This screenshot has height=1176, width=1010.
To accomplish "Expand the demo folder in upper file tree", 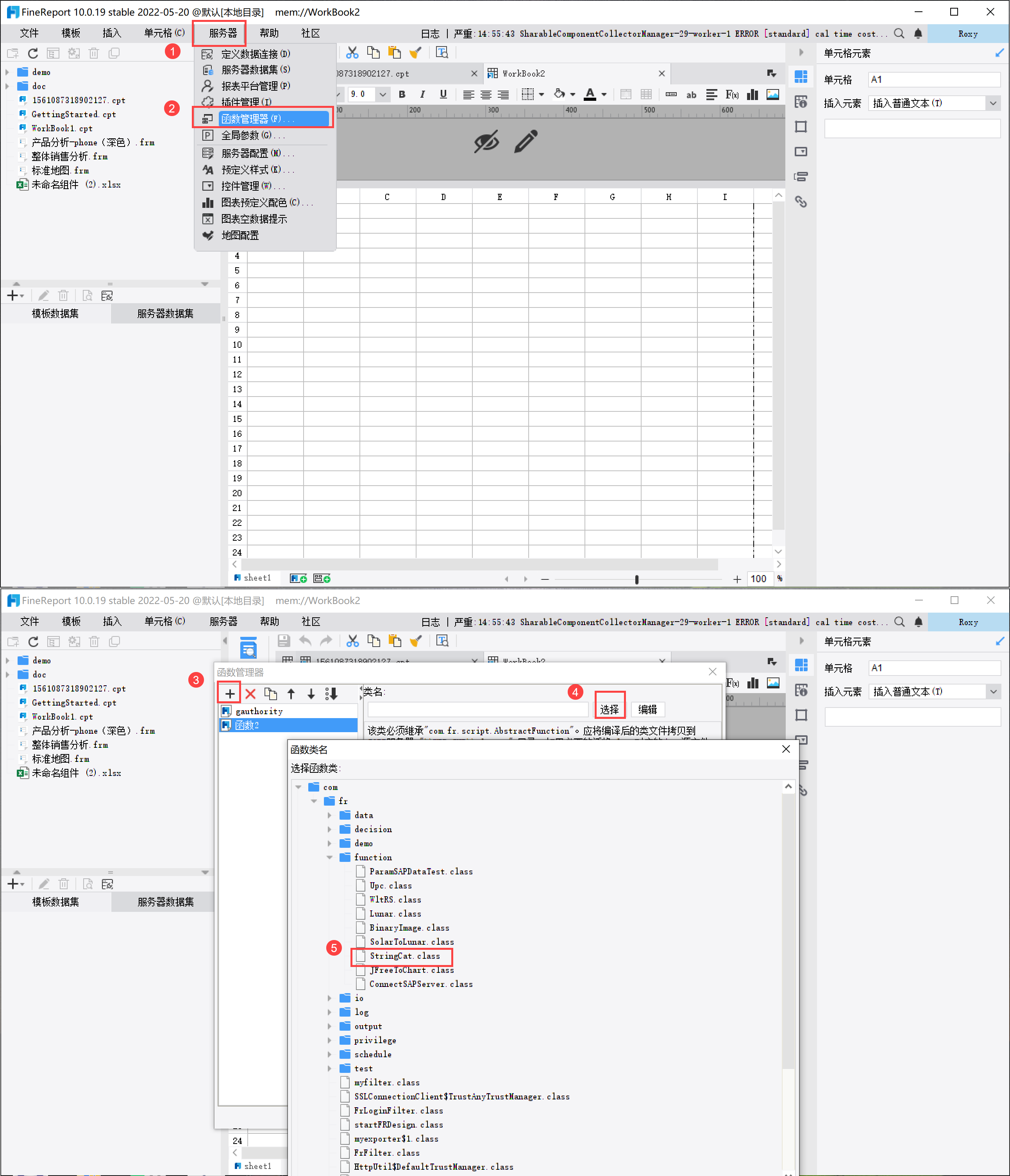I will pos(7,72).
